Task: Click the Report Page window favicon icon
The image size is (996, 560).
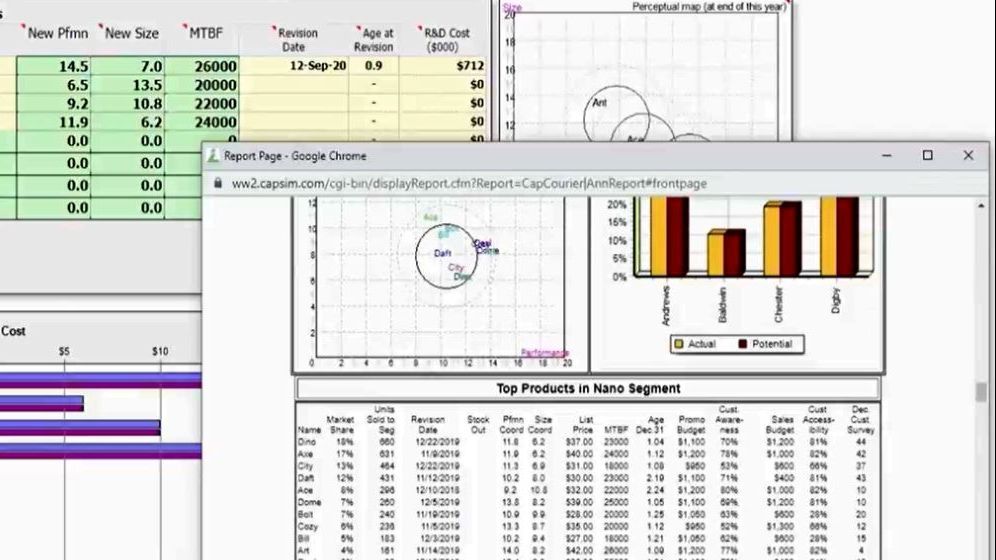Action: tap(213, 156)
